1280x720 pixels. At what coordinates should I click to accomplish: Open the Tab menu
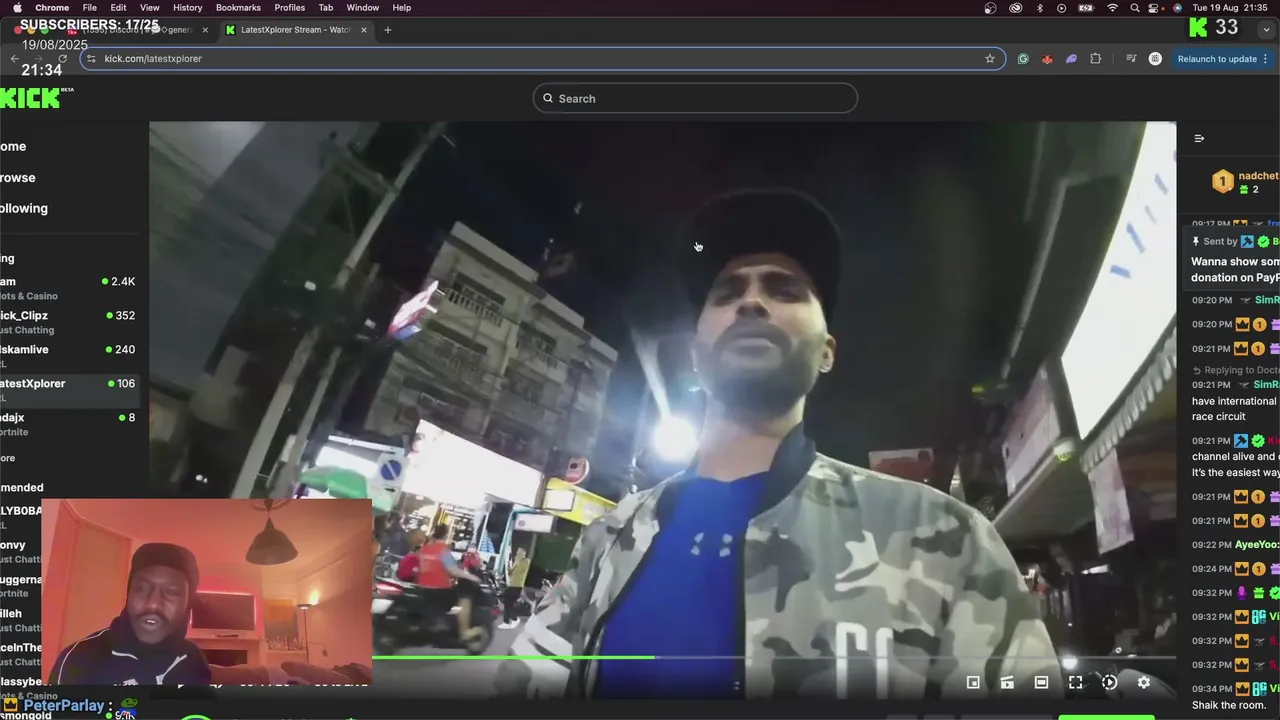(x=326, y=8)
